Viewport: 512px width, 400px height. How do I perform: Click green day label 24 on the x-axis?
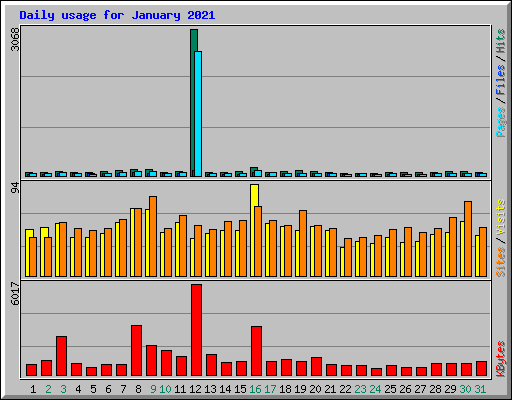[x=375, y=389]
